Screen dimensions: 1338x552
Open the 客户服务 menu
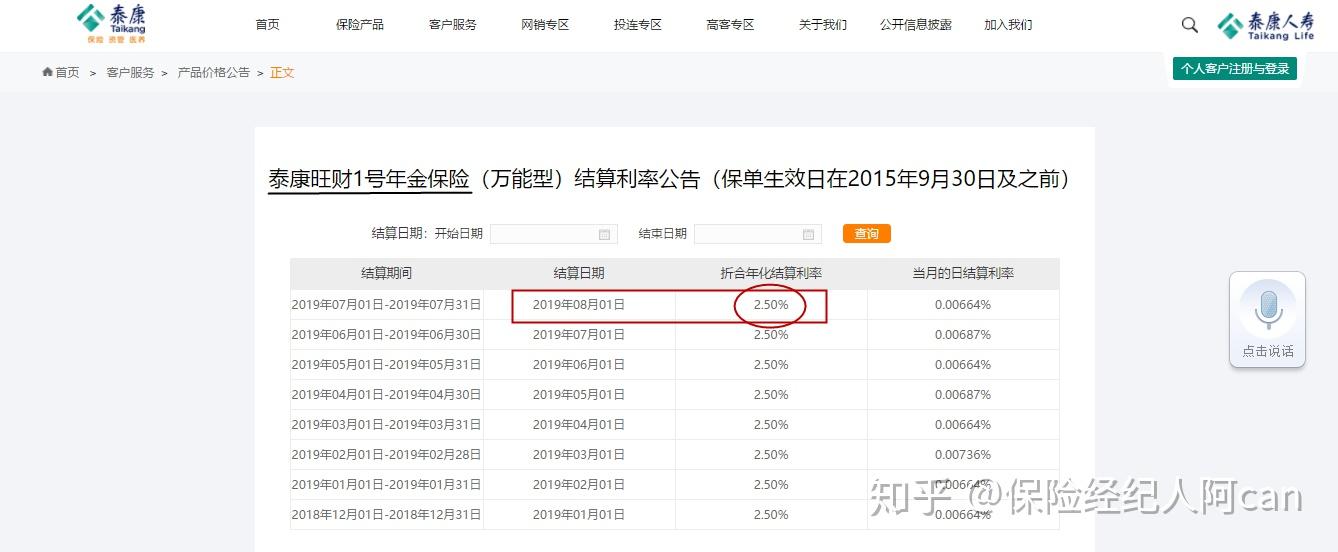(453, 25)
